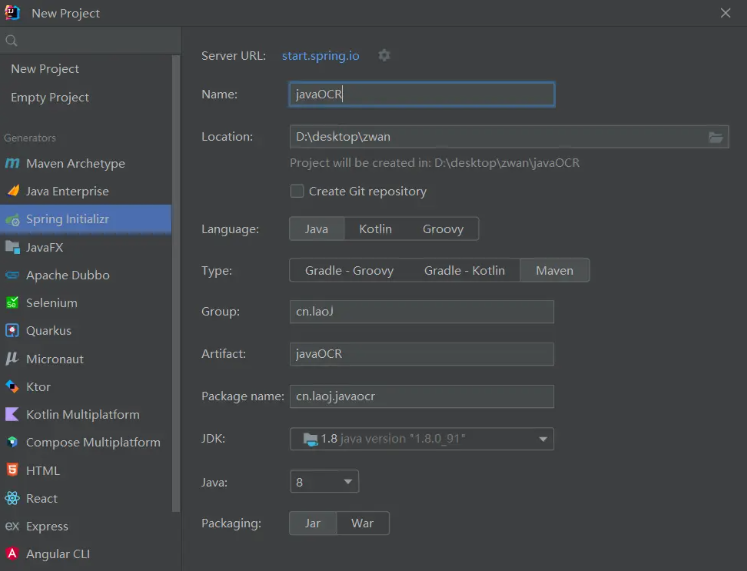Viewport: 747px width, 571px height.
Task: Open server URL settings gear
Action: click(384, 56)
